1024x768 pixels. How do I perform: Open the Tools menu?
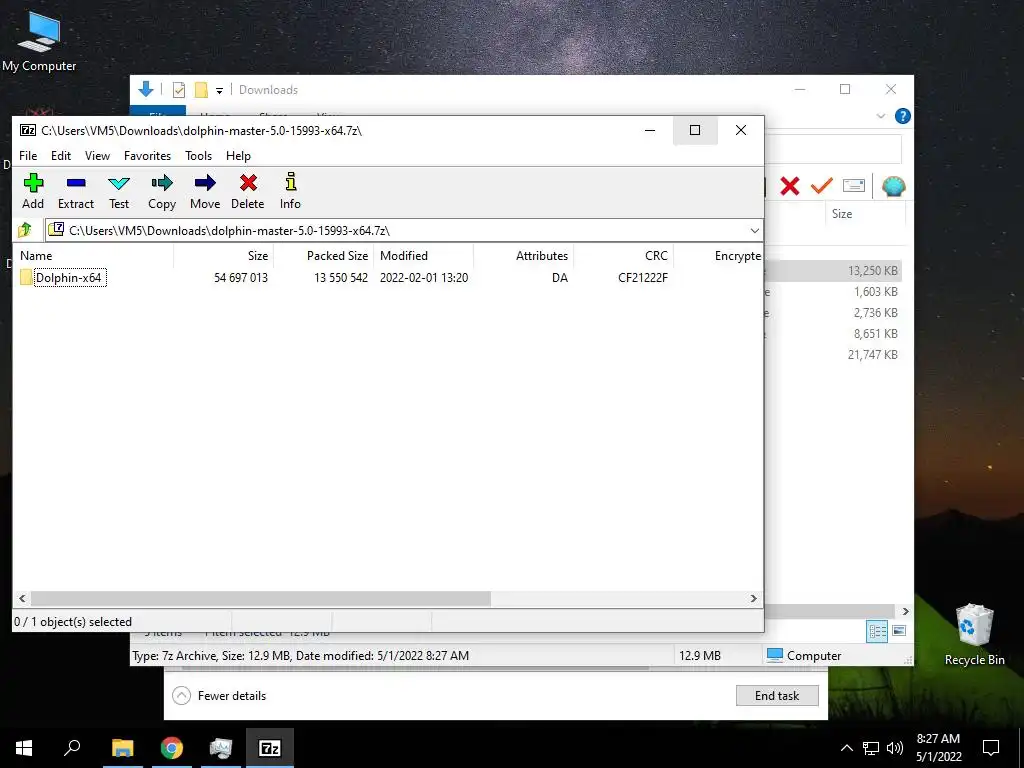tap(199, 155)
